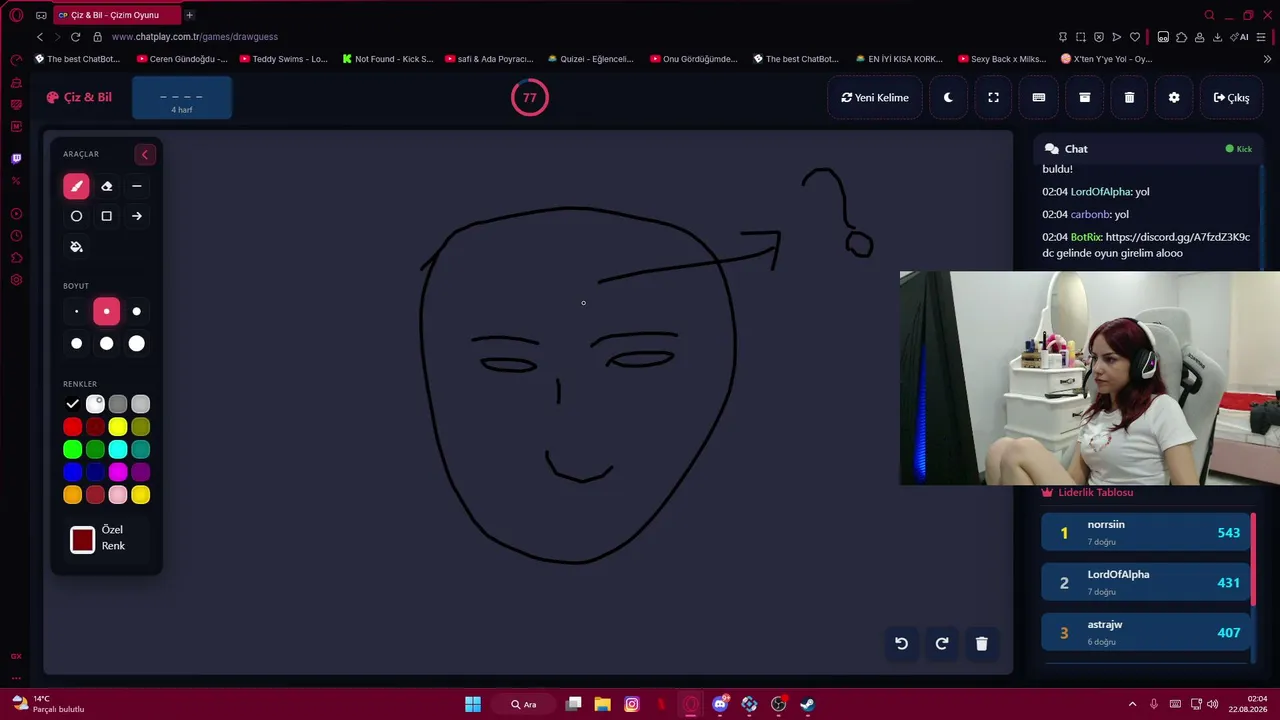Viewport: 1280px width, 720px height.
Task: Collapse the Araçlar tools panel
Action: point(145,154)
